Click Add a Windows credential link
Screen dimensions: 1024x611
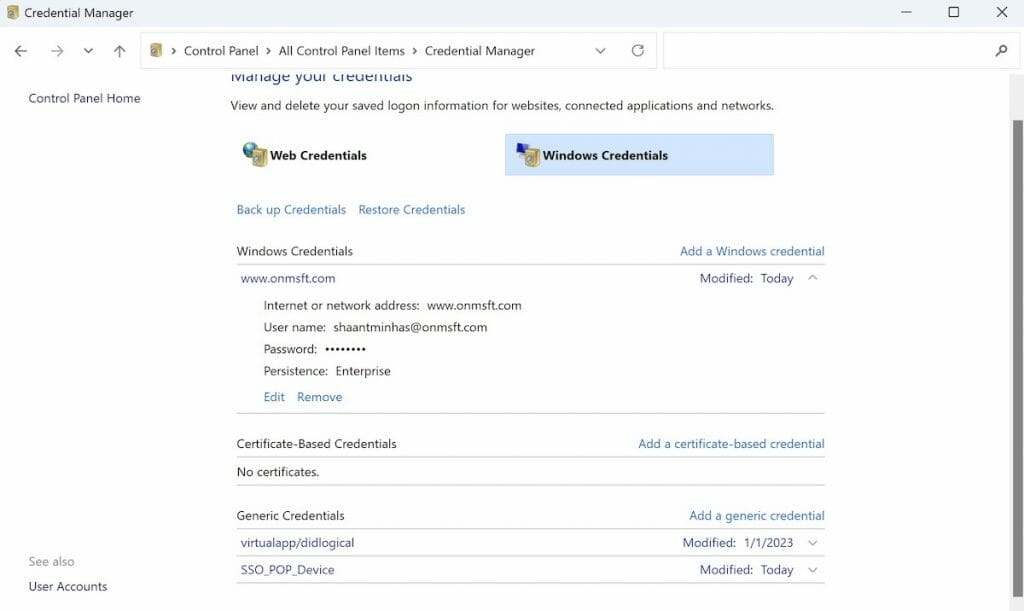point(752,251)
